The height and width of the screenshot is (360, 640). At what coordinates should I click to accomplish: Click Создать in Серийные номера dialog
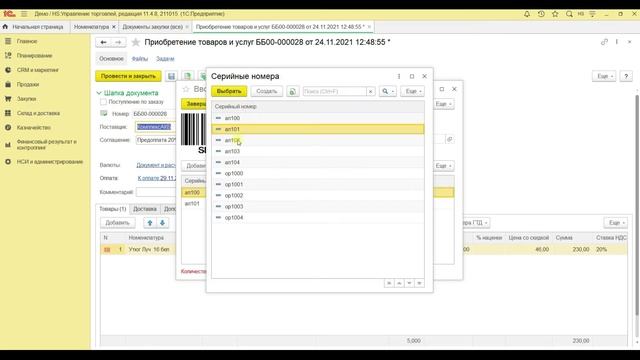tap(267, 91)
